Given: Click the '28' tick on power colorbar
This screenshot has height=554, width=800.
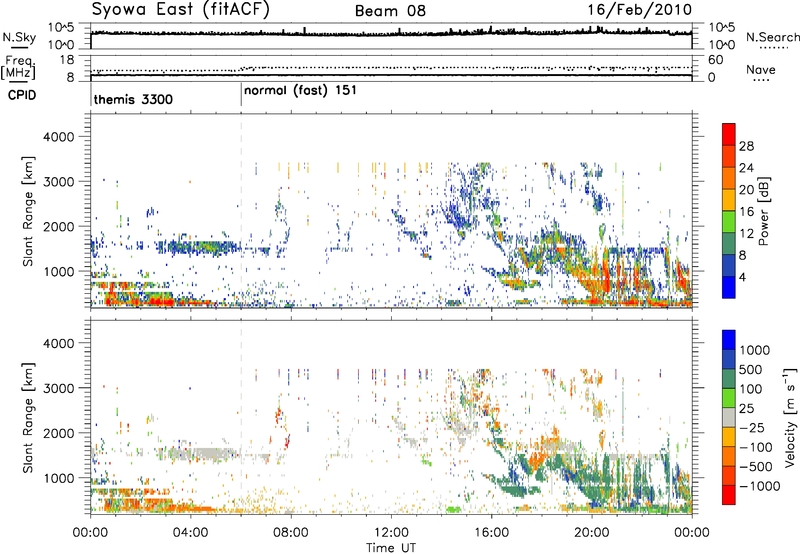Looking at the screenshot, I should point(746,146).
